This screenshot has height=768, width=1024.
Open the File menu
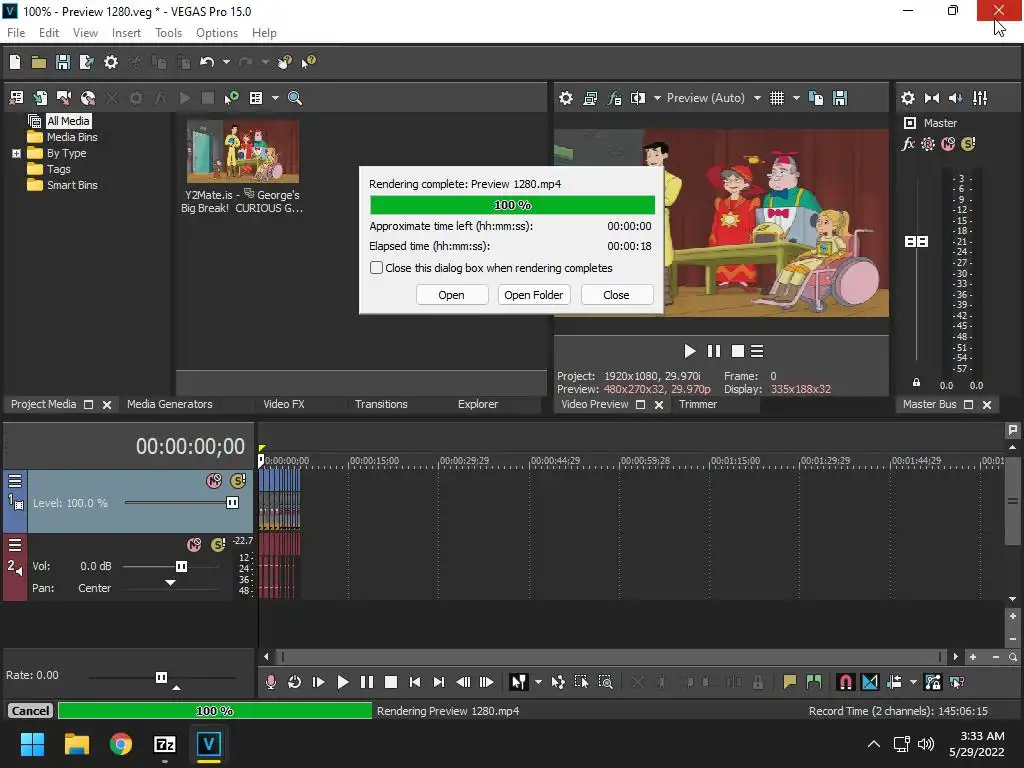click(16, 33)
